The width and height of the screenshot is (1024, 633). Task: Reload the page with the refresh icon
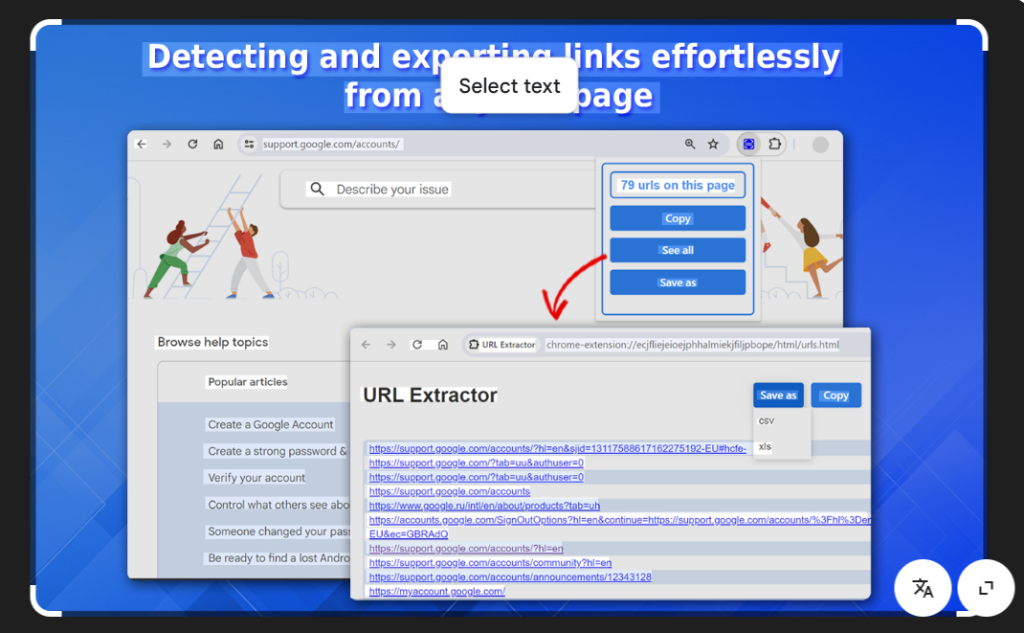[x=192, y=144]
